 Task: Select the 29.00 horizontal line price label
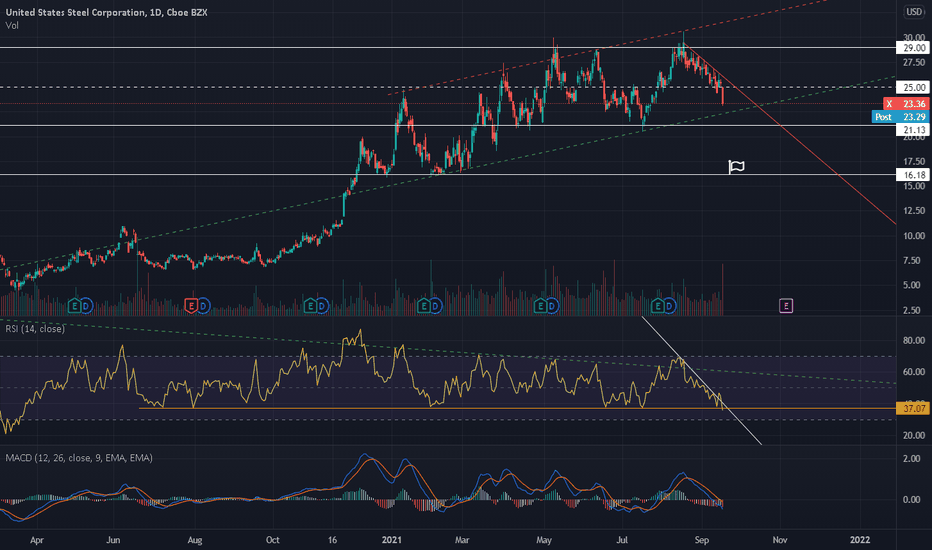pyautogui.click(x=913, y=48)
